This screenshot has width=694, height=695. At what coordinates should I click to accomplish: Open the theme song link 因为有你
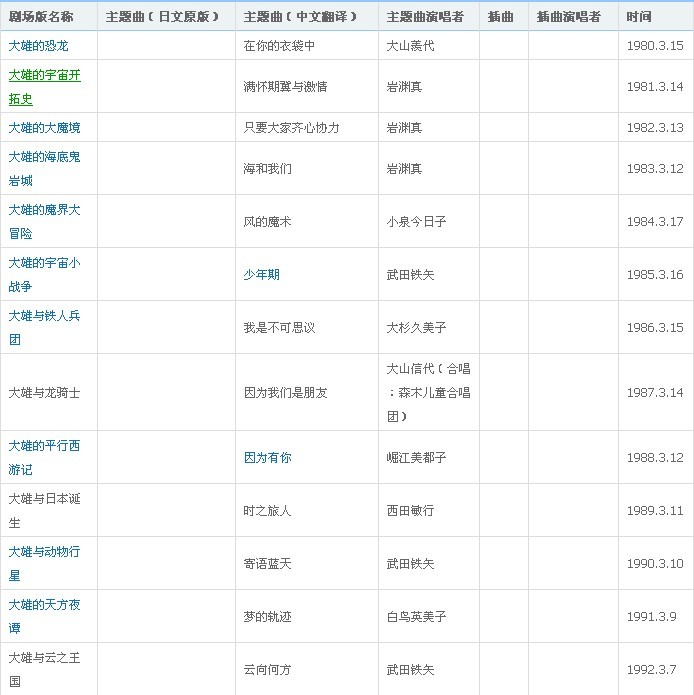267,458
